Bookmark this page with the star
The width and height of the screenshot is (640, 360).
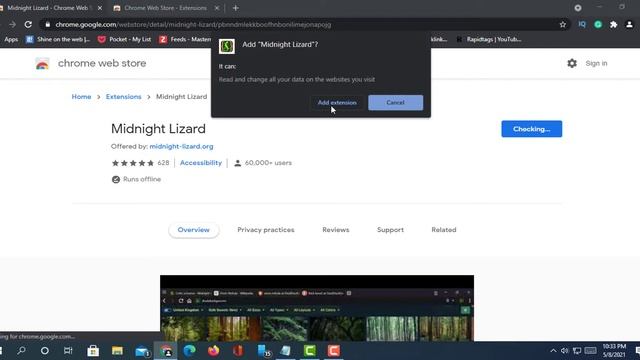(x=562, y=24)
